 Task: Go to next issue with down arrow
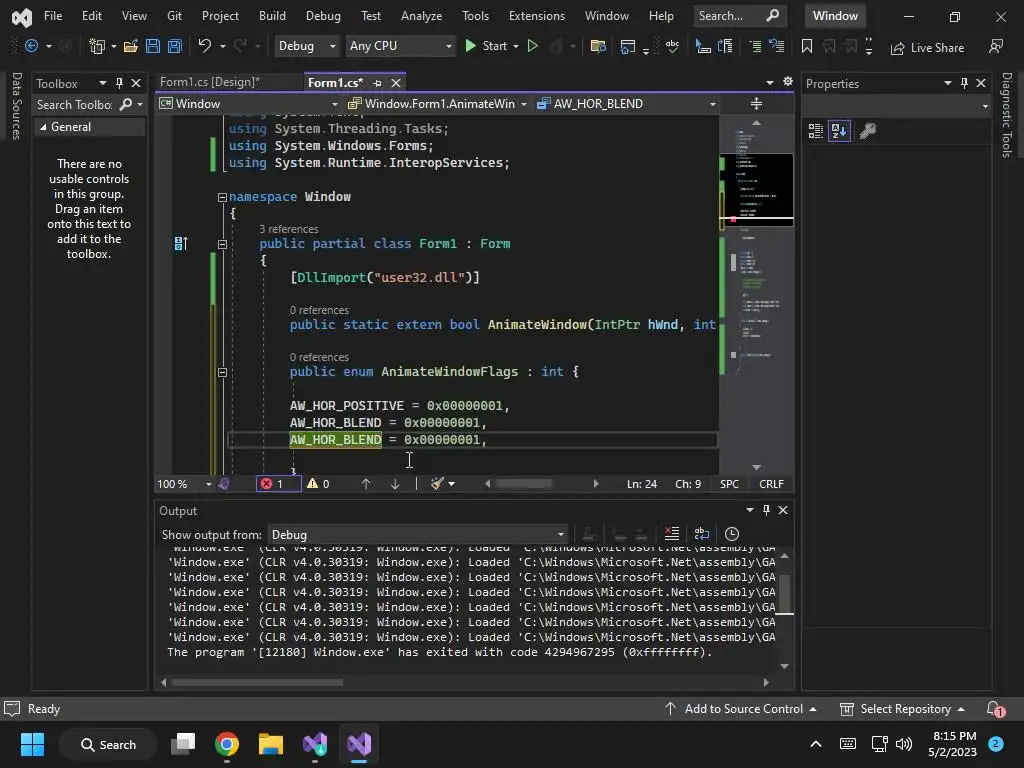click(x=395, y=484)
